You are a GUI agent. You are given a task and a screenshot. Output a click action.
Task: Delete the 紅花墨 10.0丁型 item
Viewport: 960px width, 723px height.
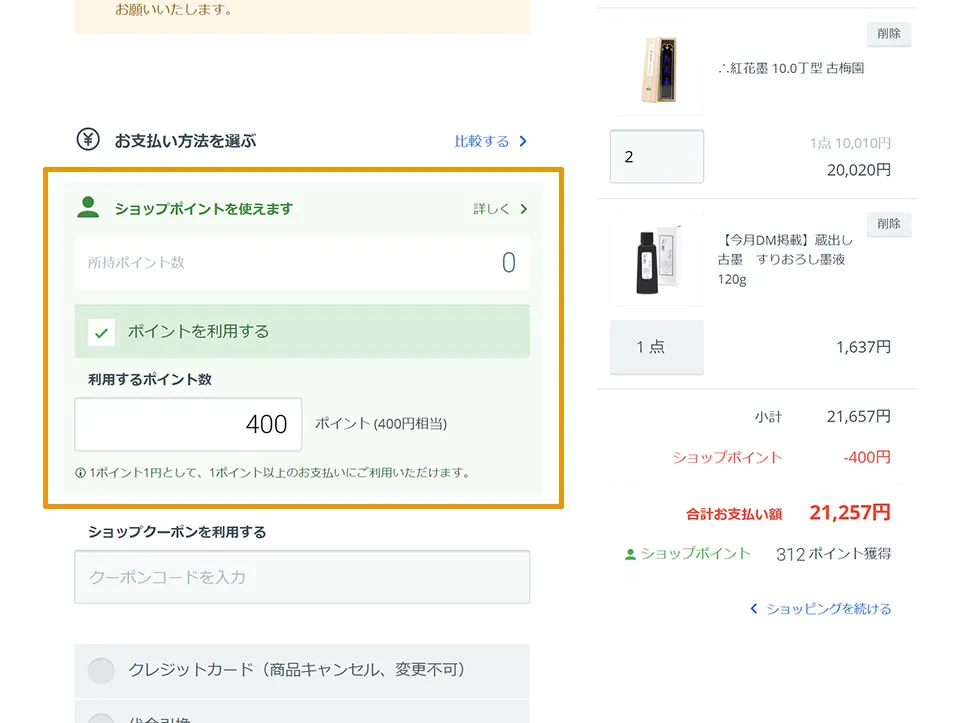(x=888, y=34)
